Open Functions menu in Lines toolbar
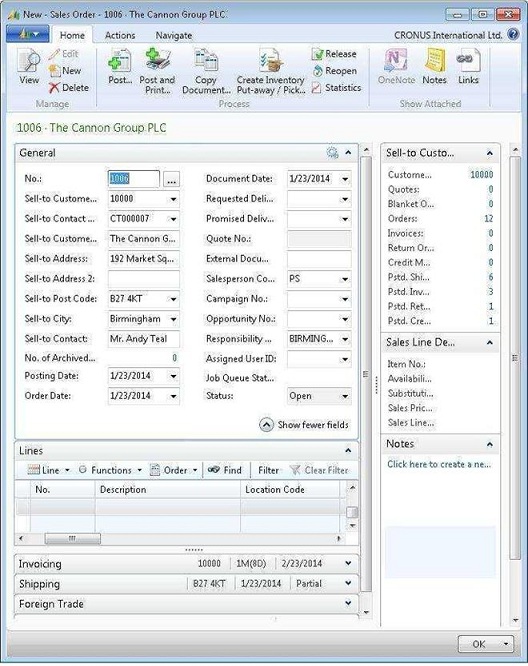 110,470
